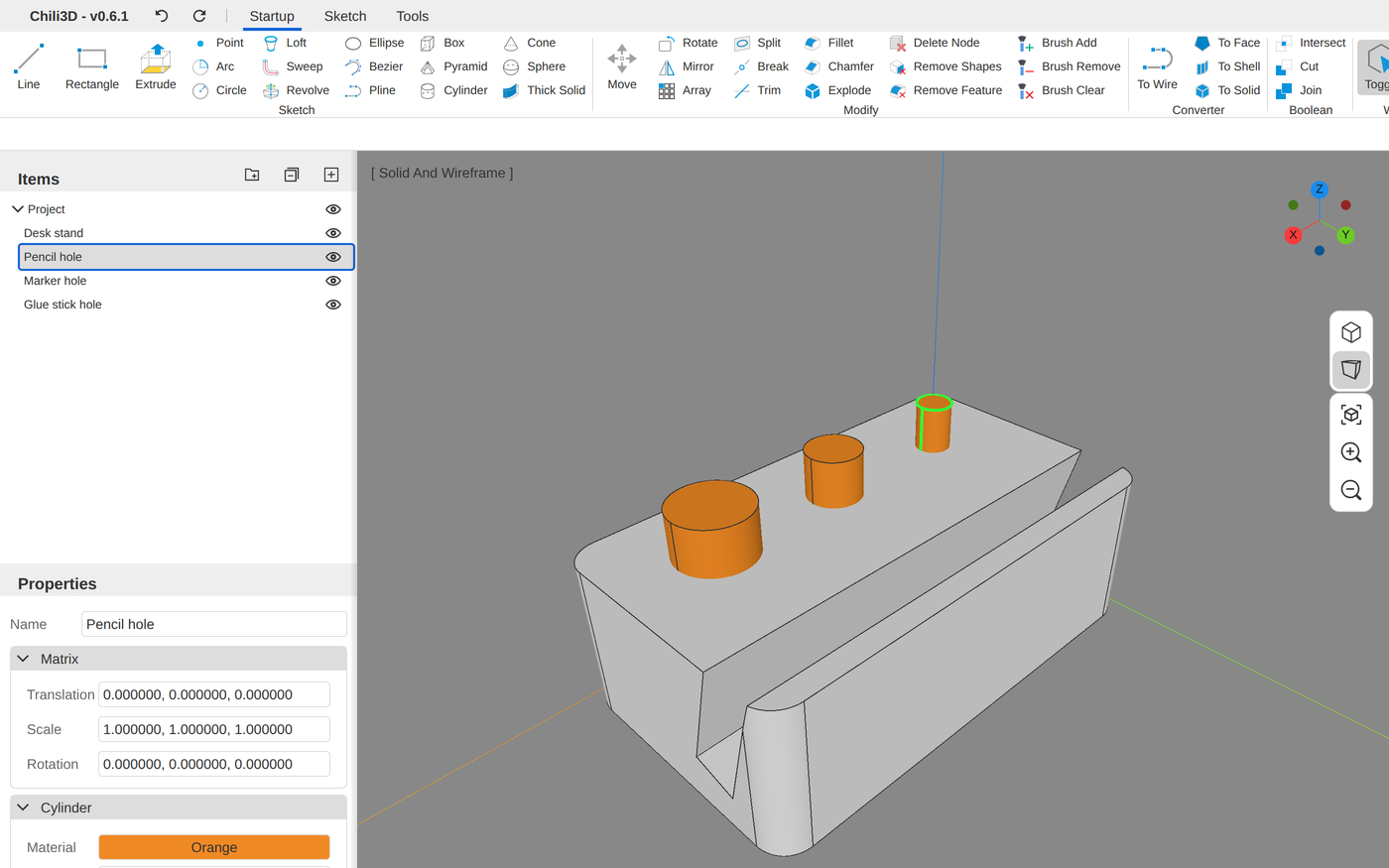The image size is (1389, 868).
Task: Create a Cone primitive
Action: [529, 43]
